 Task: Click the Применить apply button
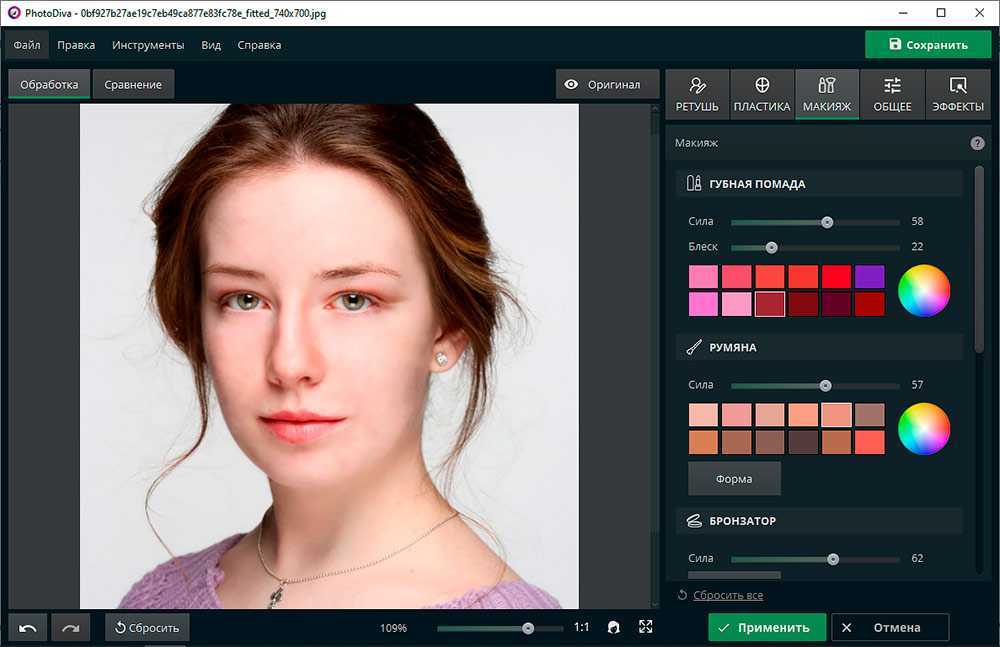pyautogui.click(x=767, y=627)
